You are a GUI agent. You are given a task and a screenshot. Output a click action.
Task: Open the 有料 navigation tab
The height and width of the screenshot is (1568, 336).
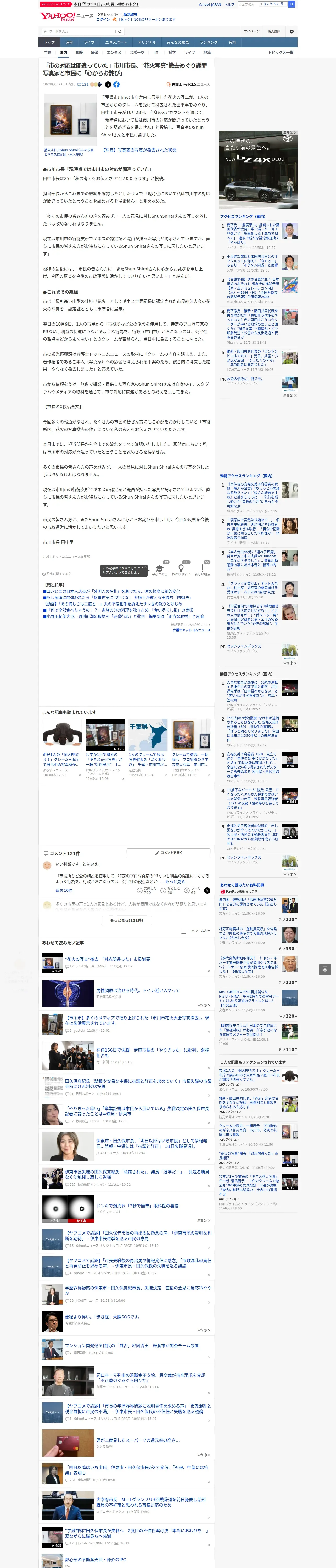coord(232,42)
